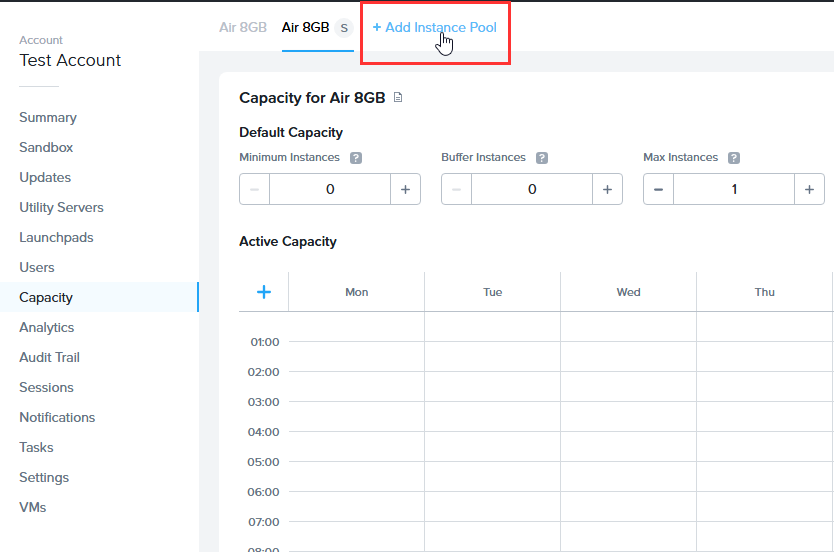Open Tasks in the sidebar

click(x=36, y=447)
